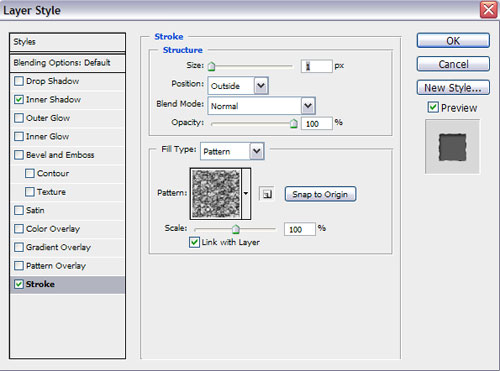The image size is (500, 371).
Task: Click the pattern thumbnail swatch
Action: 216,194
